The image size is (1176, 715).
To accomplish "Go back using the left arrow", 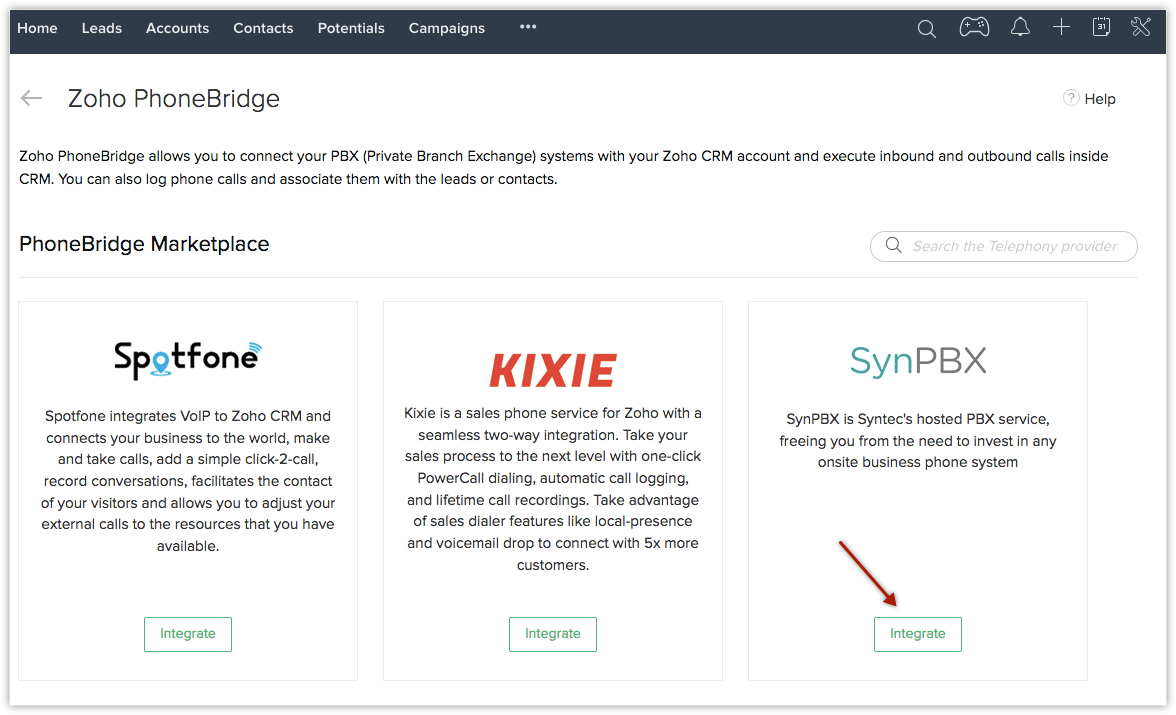I will point(32,98).
